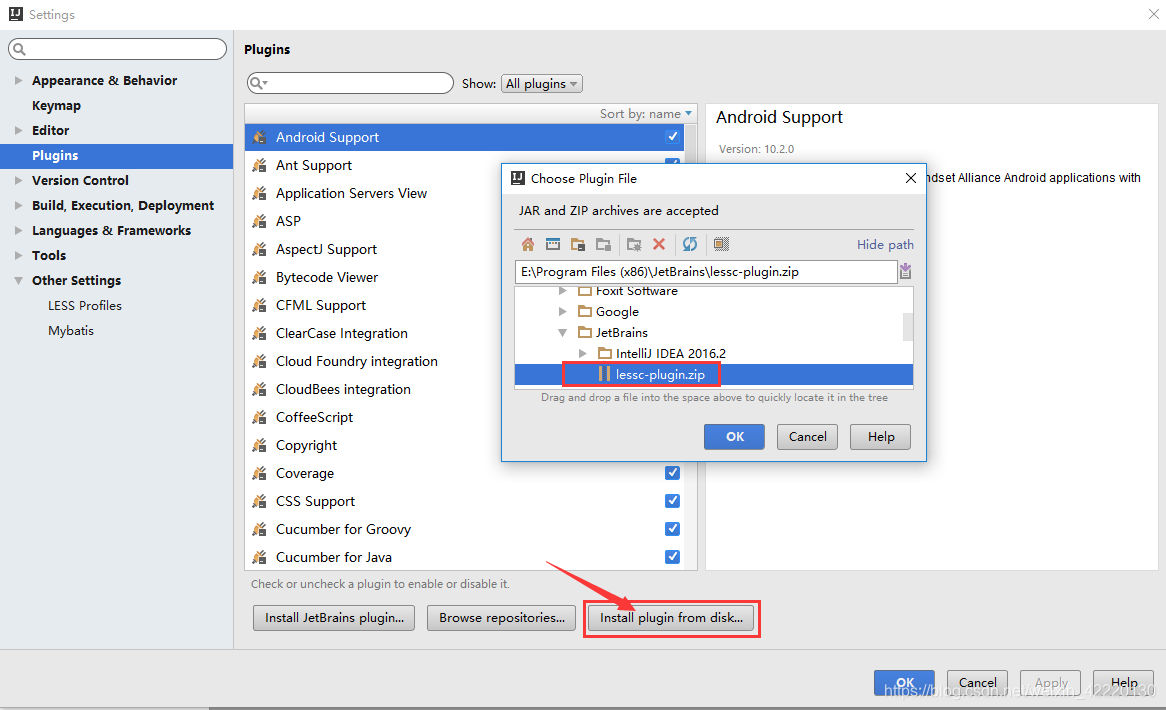Go to Home directory in file chooser
This screenshot has width=1166, height=710.
(528, 244)
